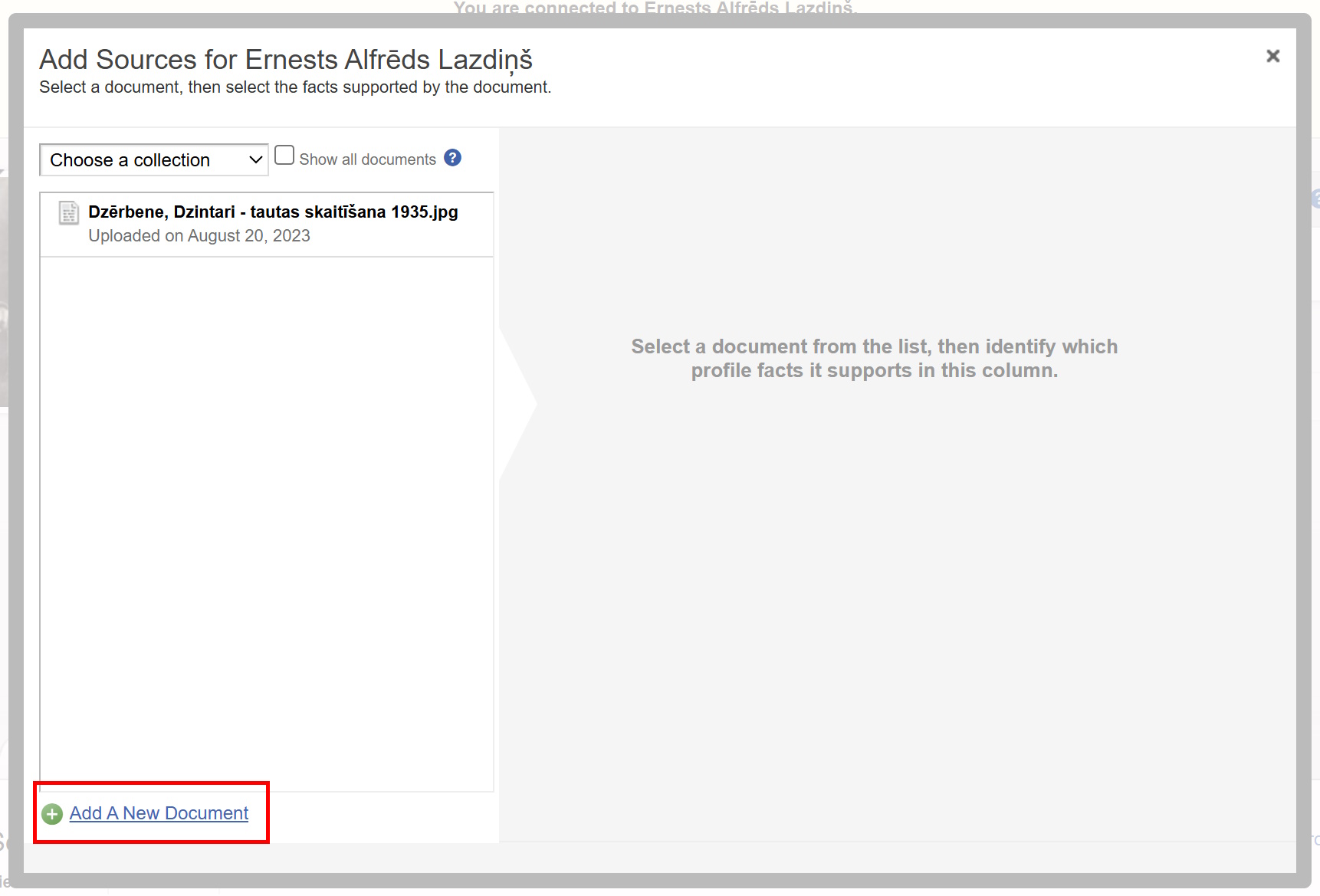
Task: Click the empty area of the document list
Action: pos(267,521)
